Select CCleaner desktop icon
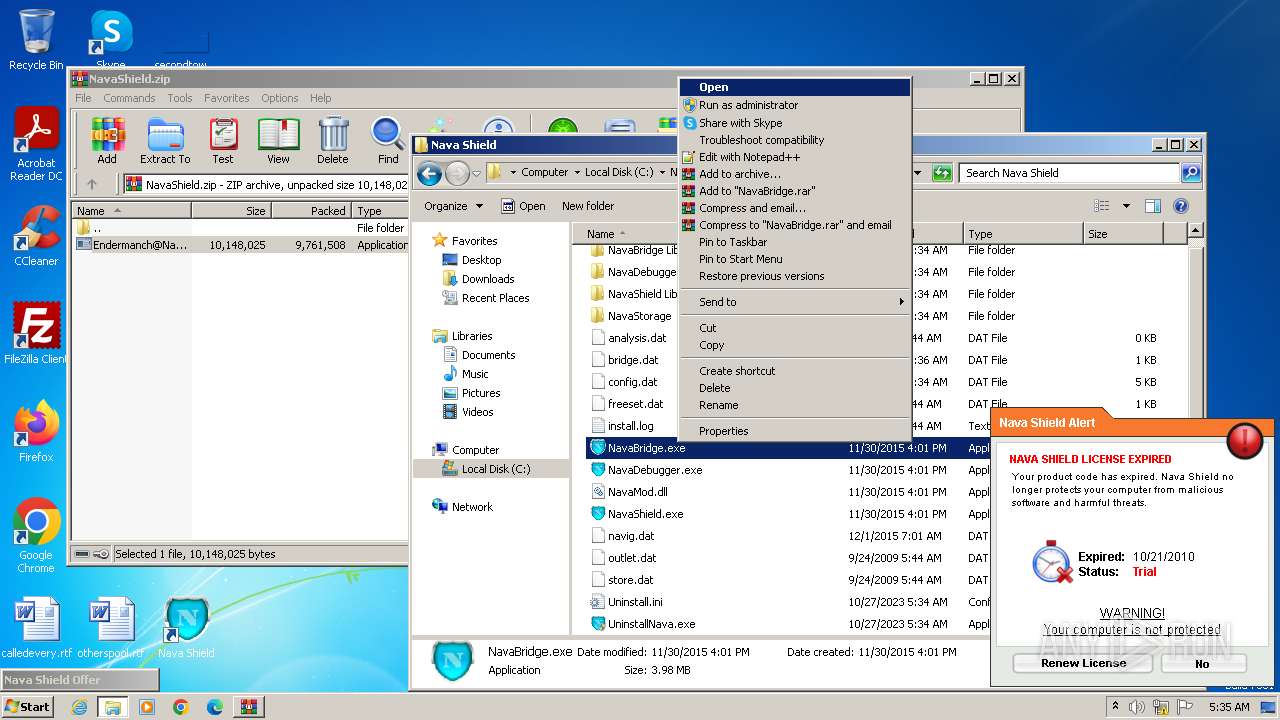The height and width of the screenshot is (720, 1280). coord(36,236)
